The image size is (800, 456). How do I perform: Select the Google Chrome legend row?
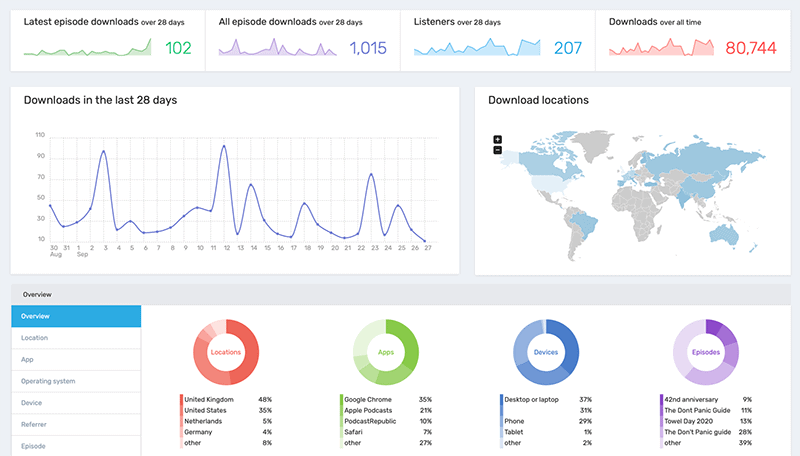coord(386,399)
